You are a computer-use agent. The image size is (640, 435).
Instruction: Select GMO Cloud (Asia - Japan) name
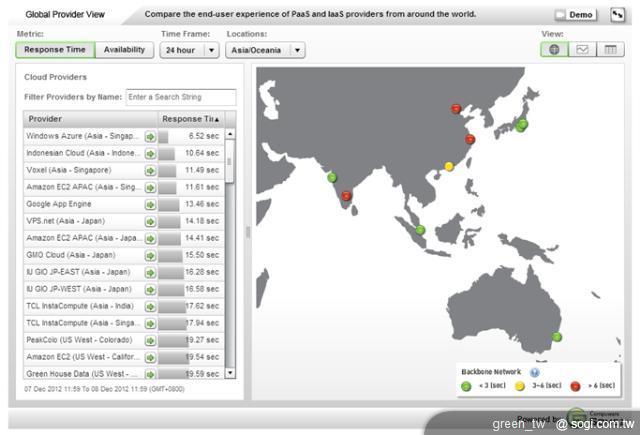click(71, 255)
